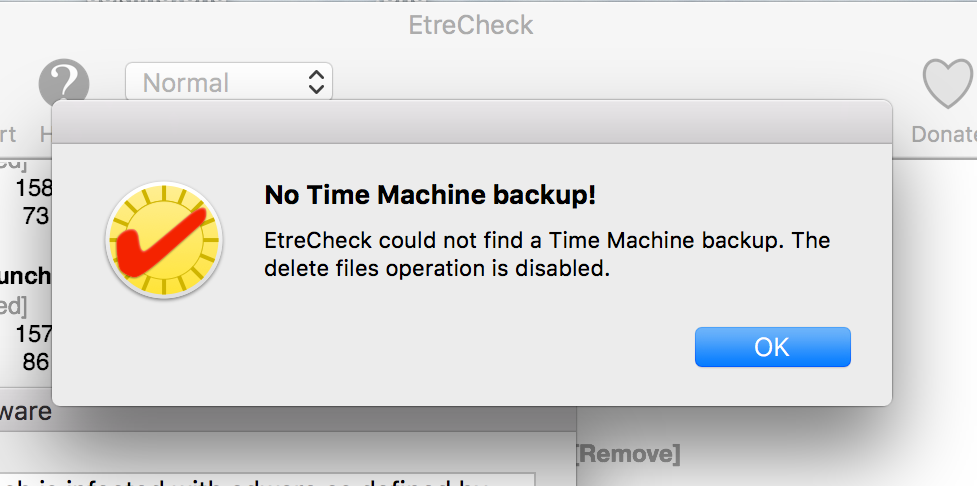The image size is (977, 486).
Task: Click the Help question mark icon
Action: 63,82
